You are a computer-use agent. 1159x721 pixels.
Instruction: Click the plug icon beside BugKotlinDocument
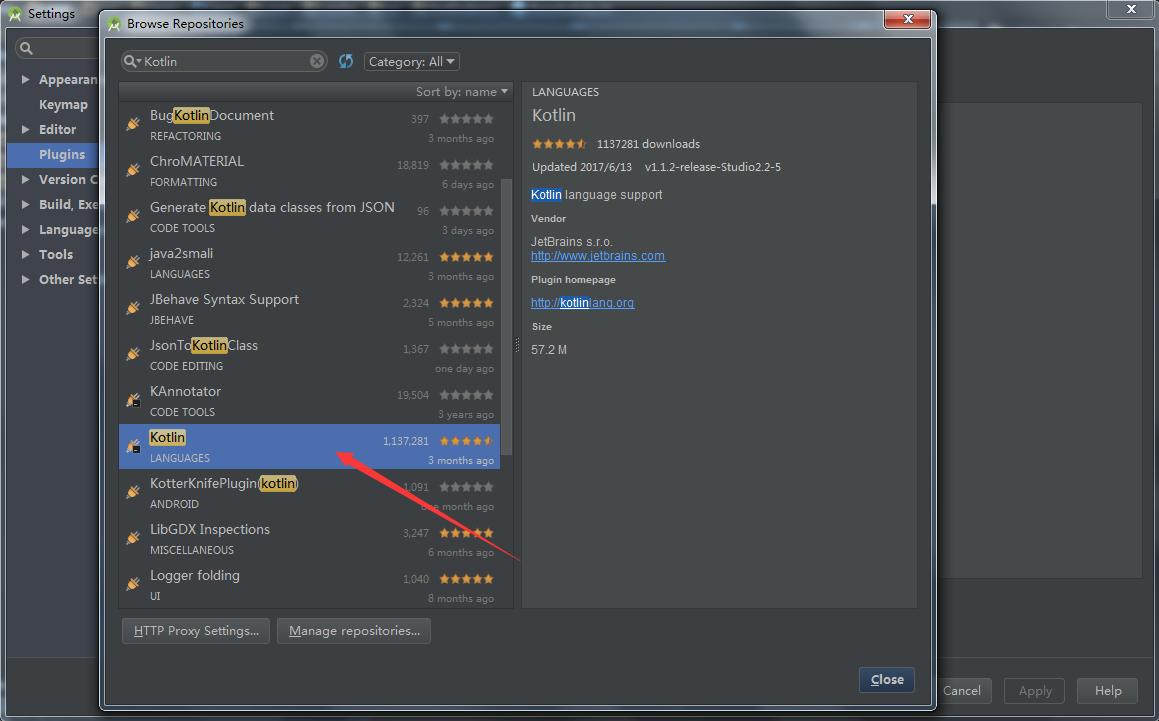tap(133, 124)
